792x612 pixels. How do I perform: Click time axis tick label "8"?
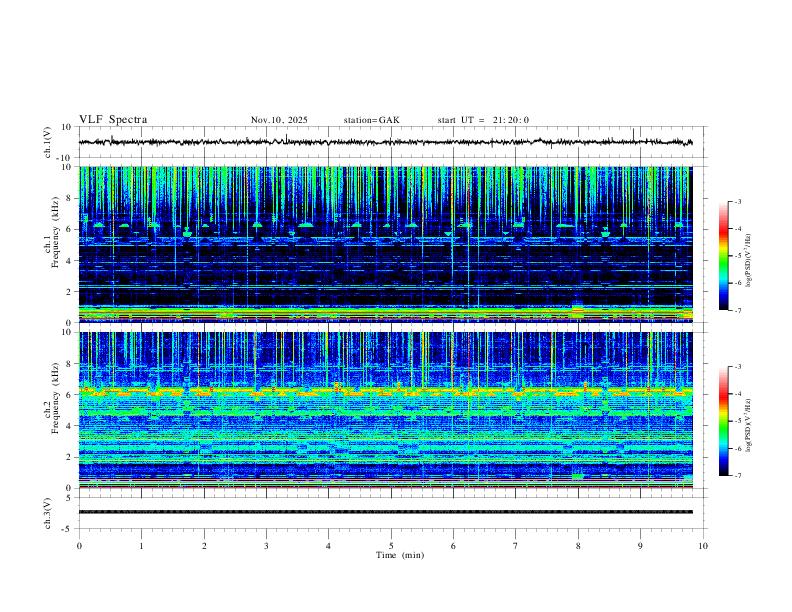click(578, 546)
